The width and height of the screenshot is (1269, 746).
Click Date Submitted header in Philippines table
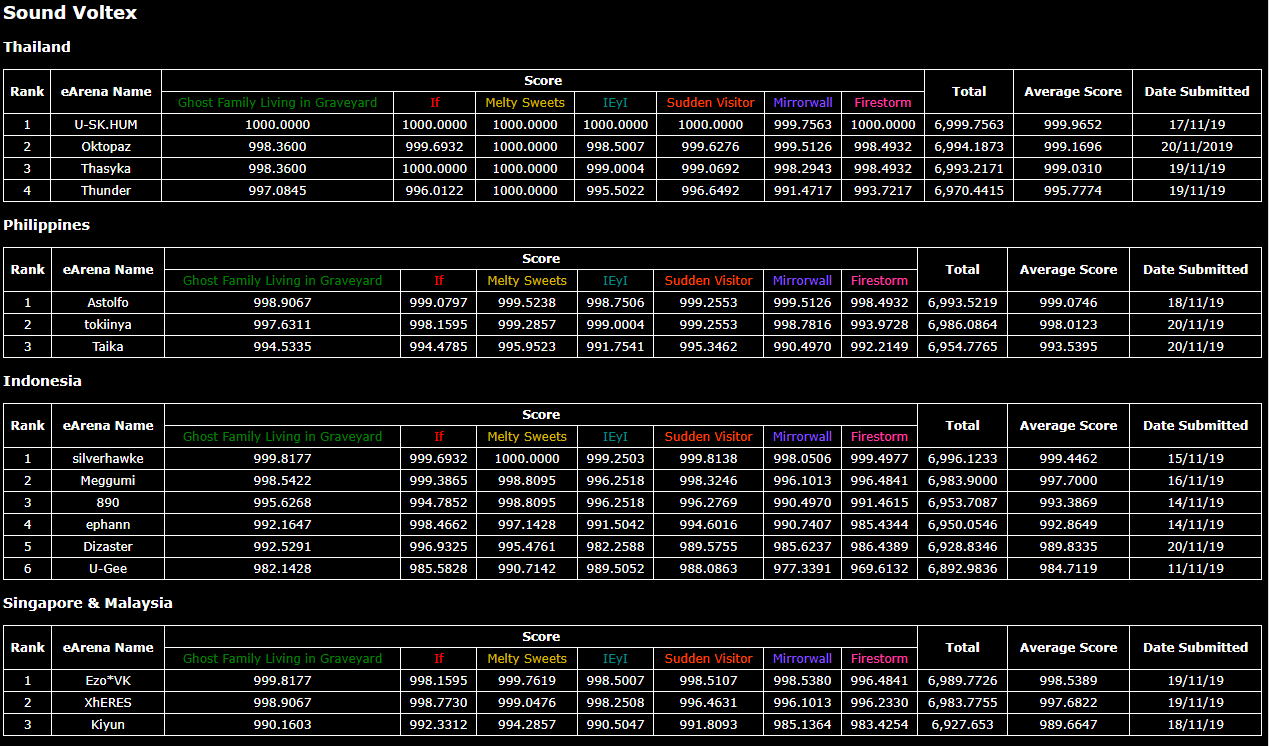[1195, 269]
